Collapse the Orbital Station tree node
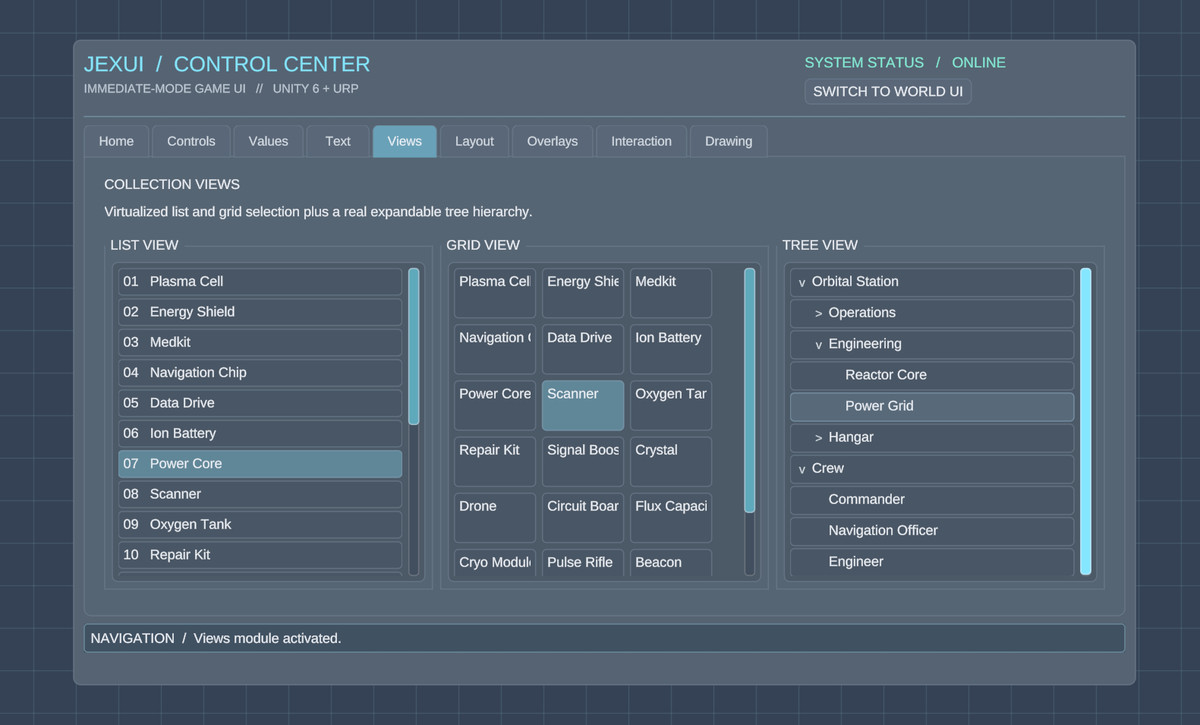 [x=802, y=282]
